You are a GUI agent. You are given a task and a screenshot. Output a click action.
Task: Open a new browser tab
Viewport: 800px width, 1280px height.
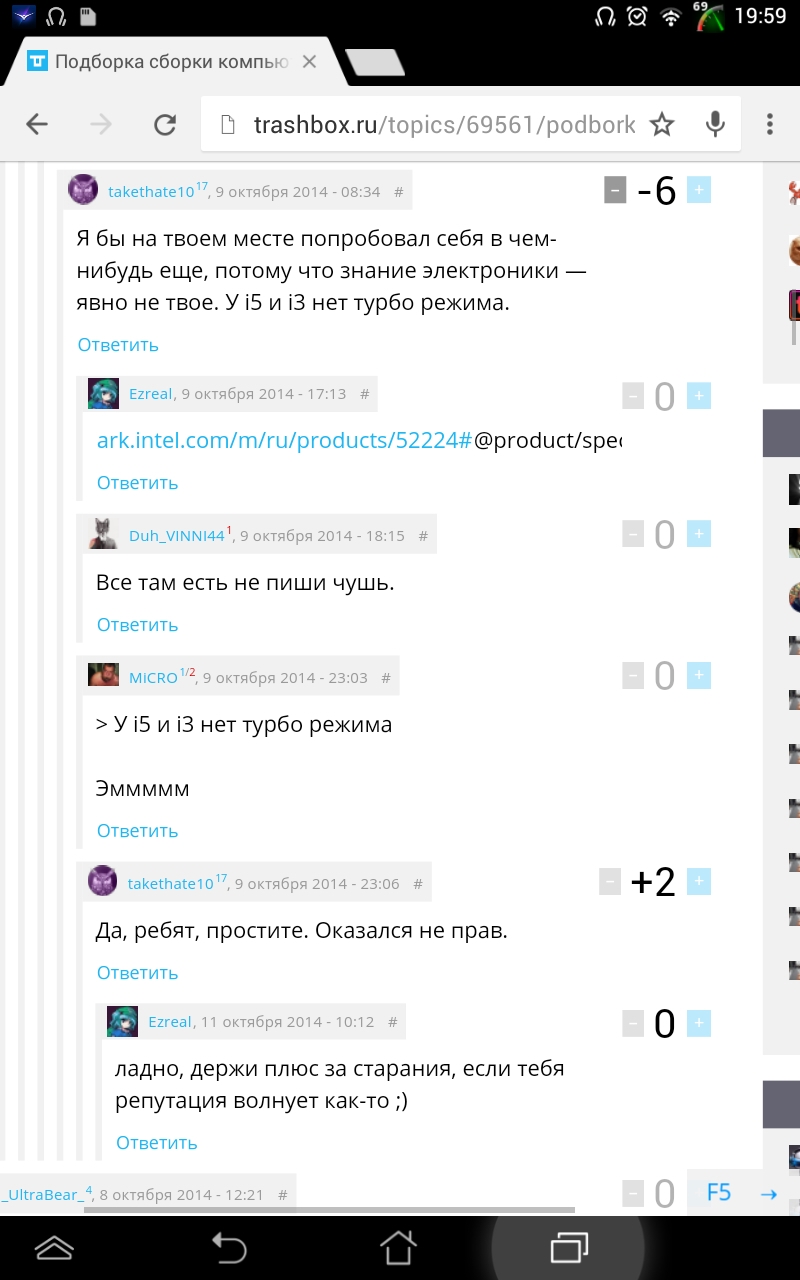375,62
